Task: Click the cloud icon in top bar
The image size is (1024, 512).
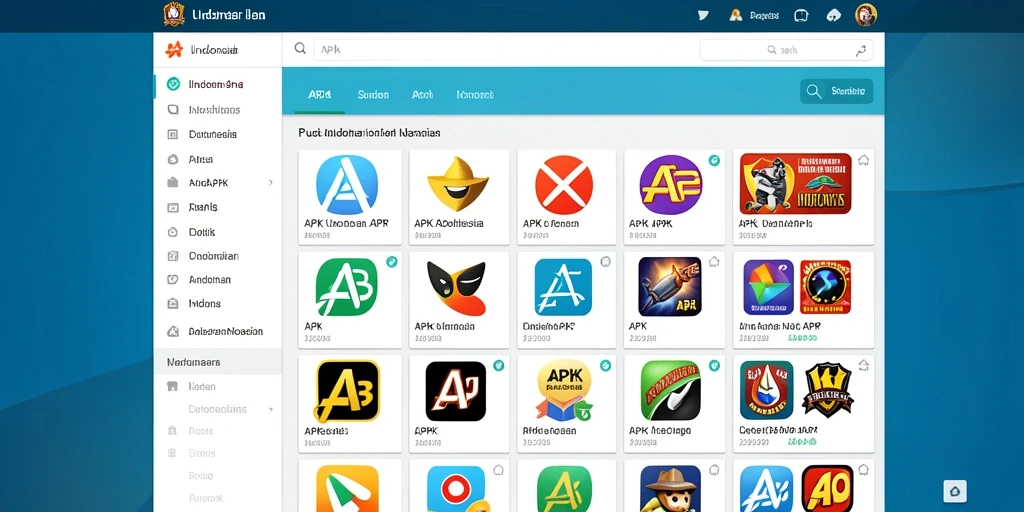Action: (x=834, y=15)
